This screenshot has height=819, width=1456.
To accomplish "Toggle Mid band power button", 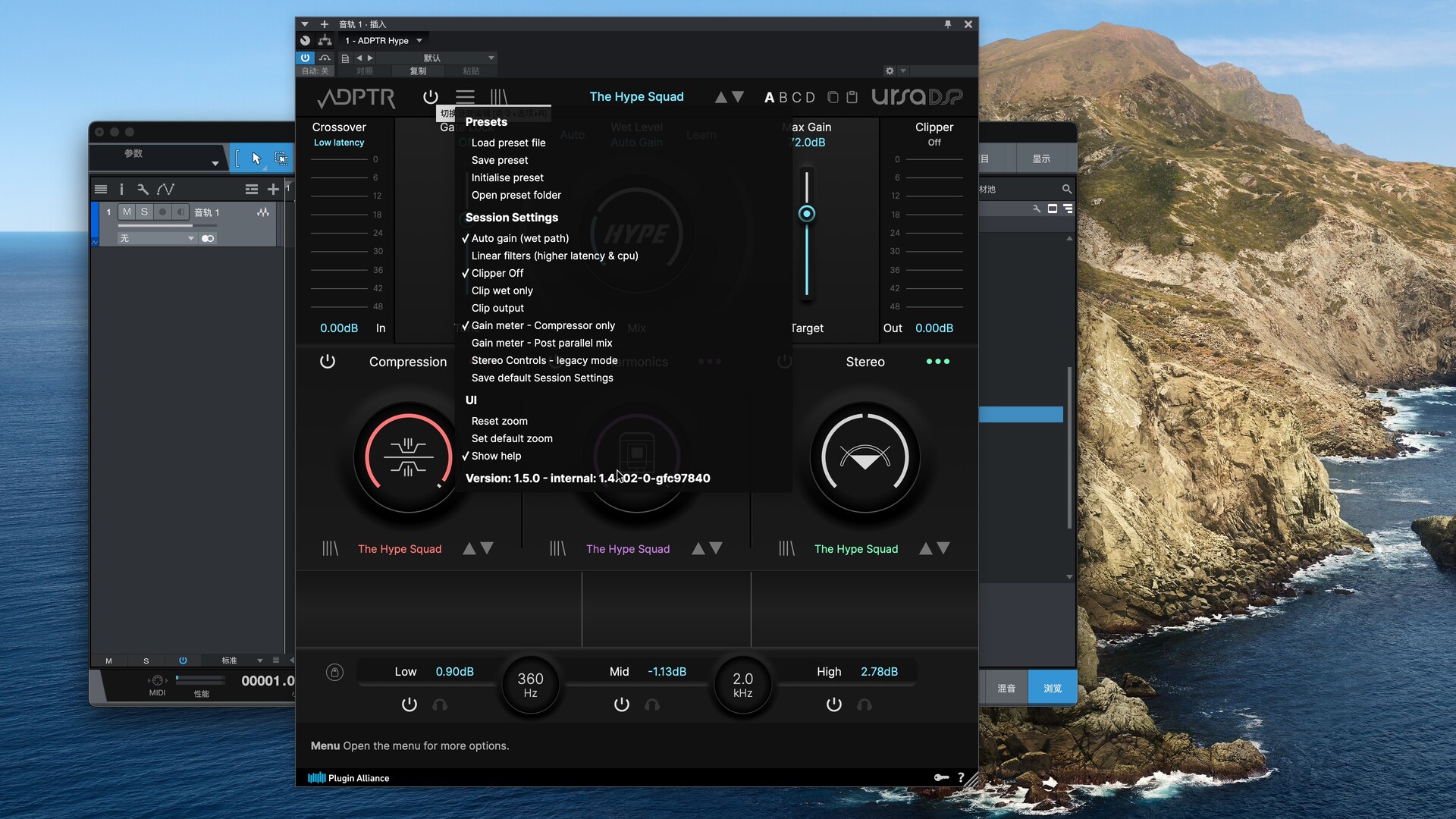I will coord(622,704).
